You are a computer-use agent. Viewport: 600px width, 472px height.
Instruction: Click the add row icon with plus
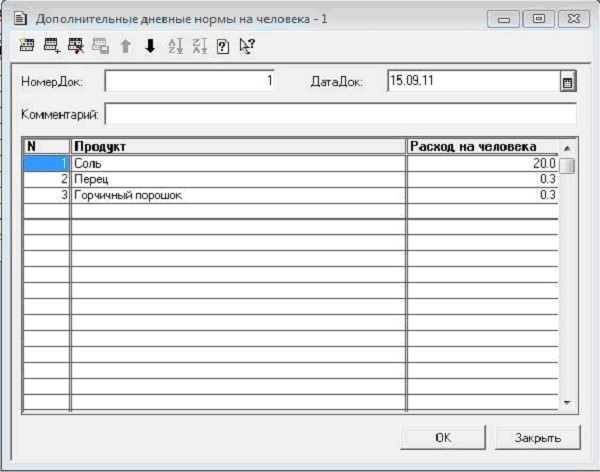(51, 45)
